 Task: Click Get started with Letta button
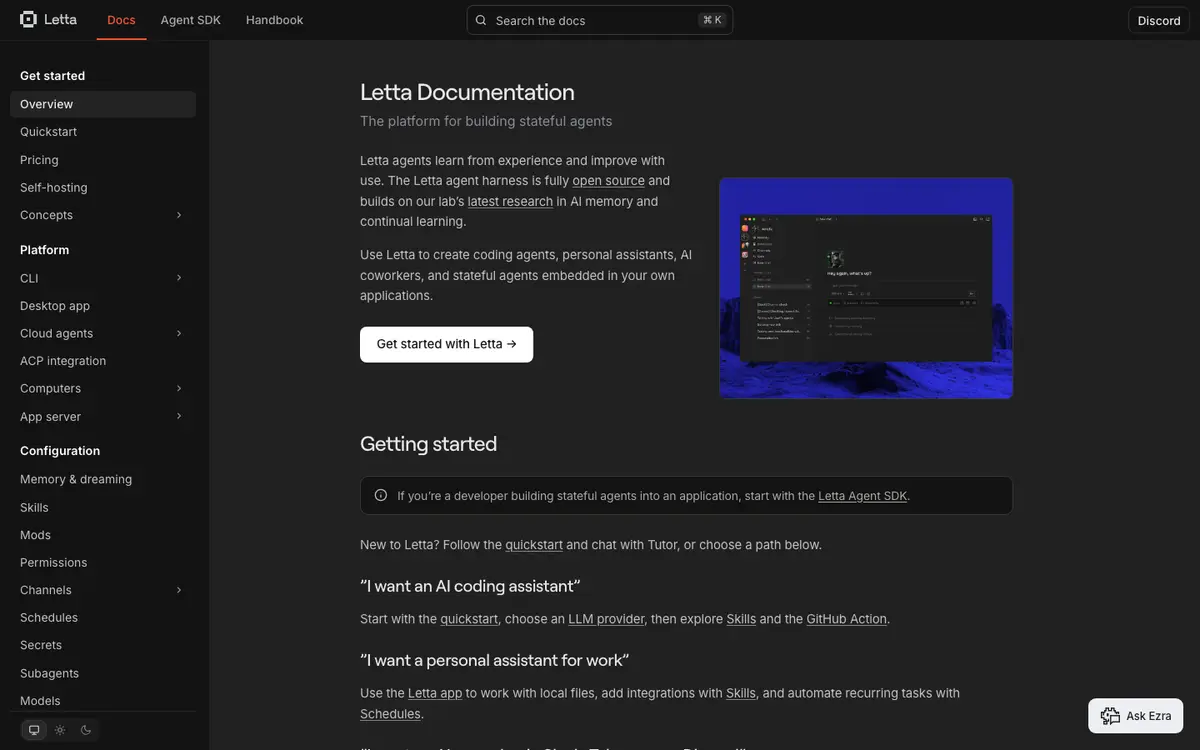(446, 344)
